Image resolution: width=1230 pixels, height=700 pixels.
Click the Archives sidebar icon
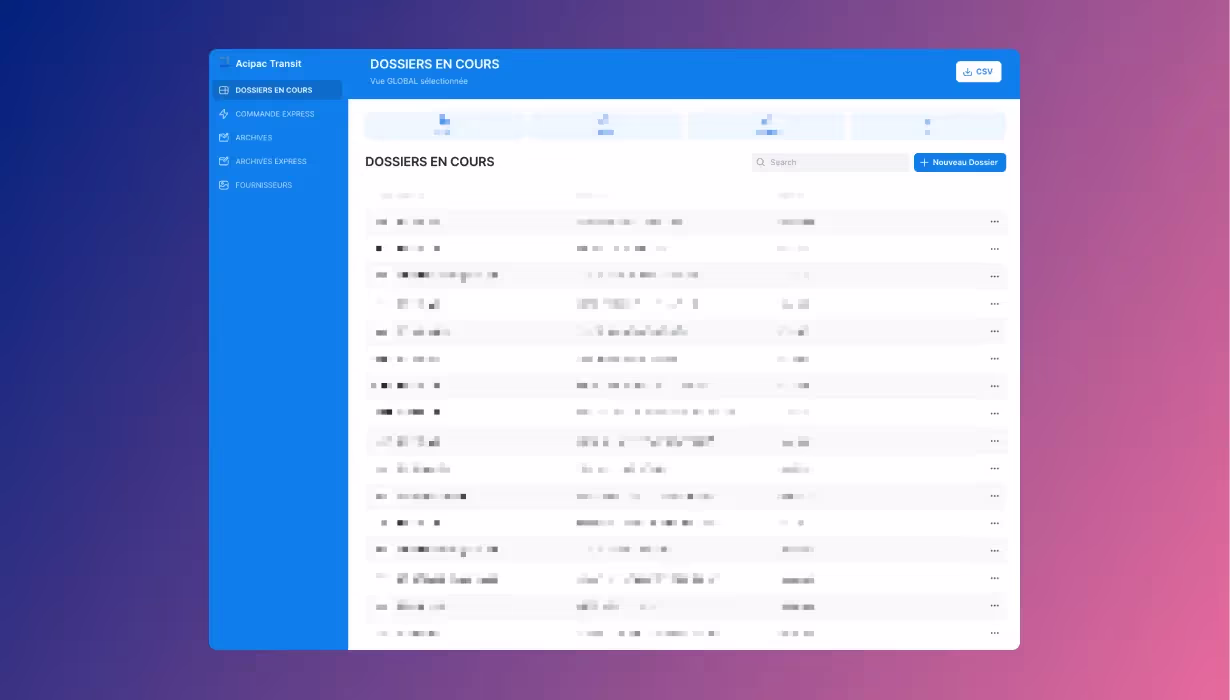point(224,138)
